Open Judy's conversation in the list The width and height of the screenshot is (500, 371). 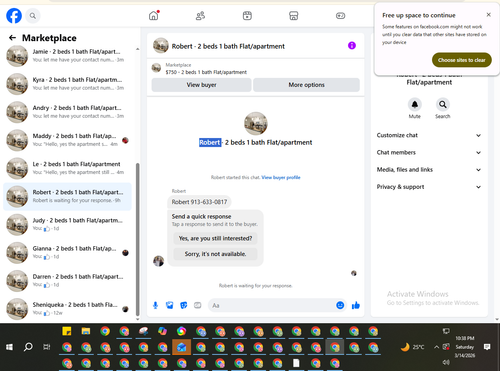coord(67,225)
